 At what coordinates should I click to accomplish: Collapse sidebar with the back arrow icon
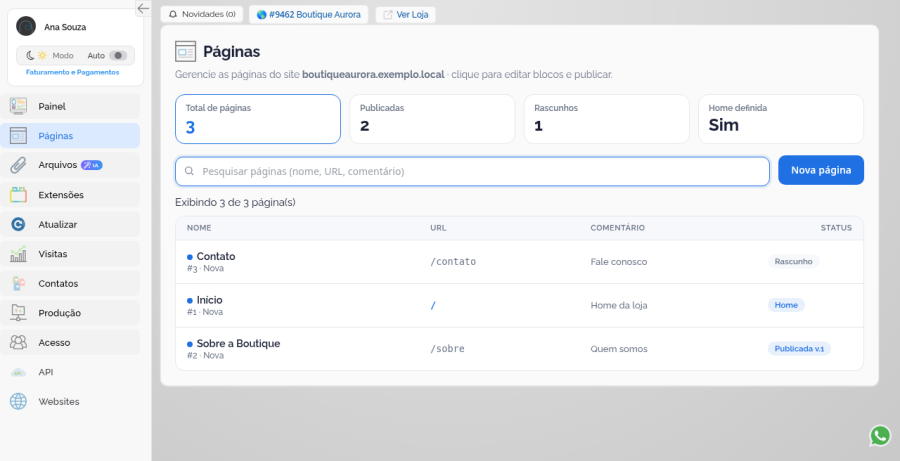pyautogui.click(x=143, y=8)
